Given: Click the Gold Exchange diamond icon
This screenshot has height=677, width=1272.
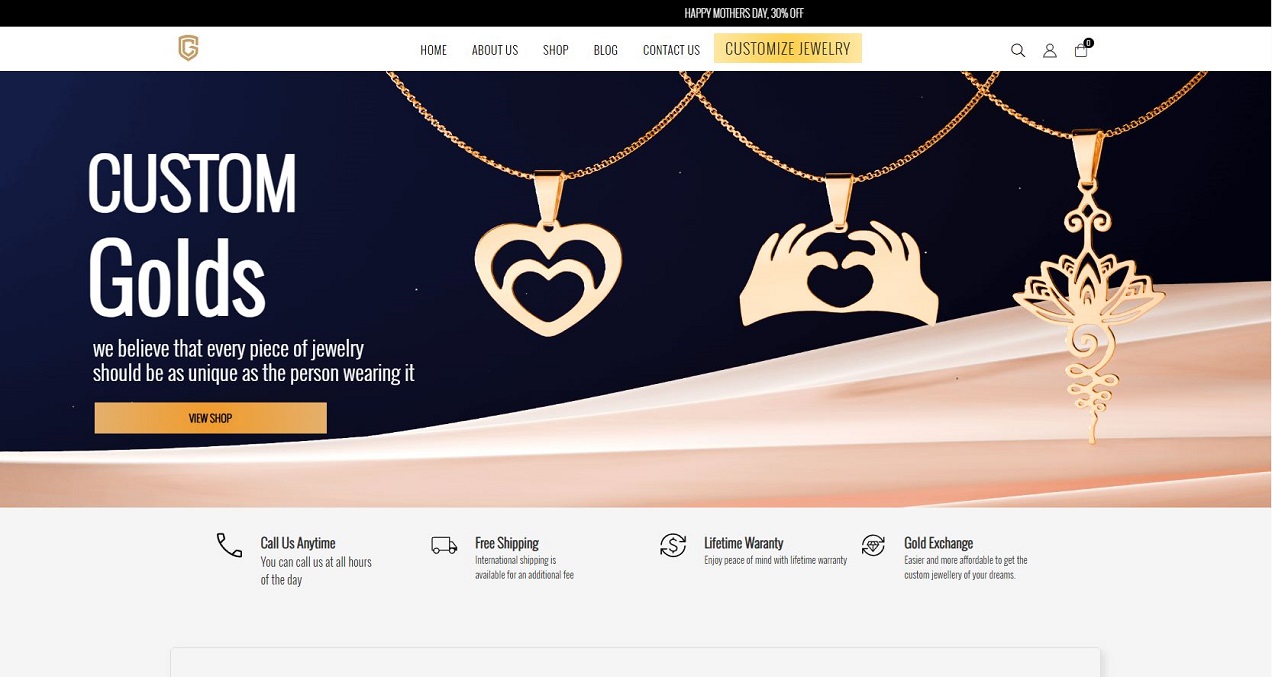Looking at the screenshot, I should coord(873,545).
